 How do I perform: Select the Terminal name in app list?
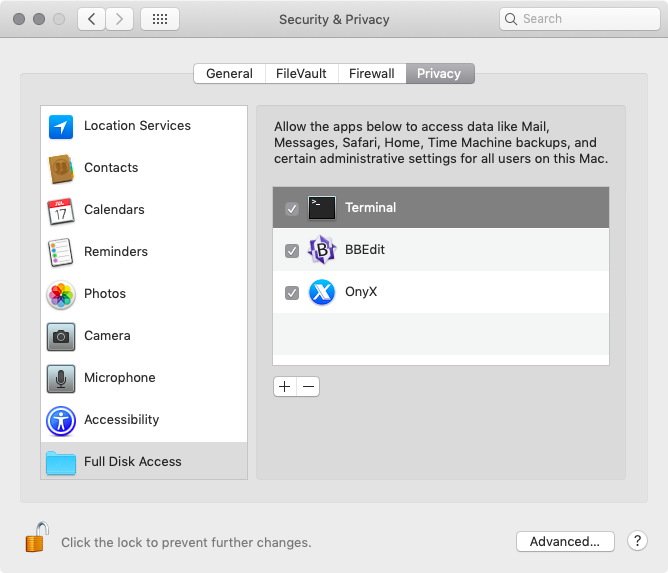[371, 207]
